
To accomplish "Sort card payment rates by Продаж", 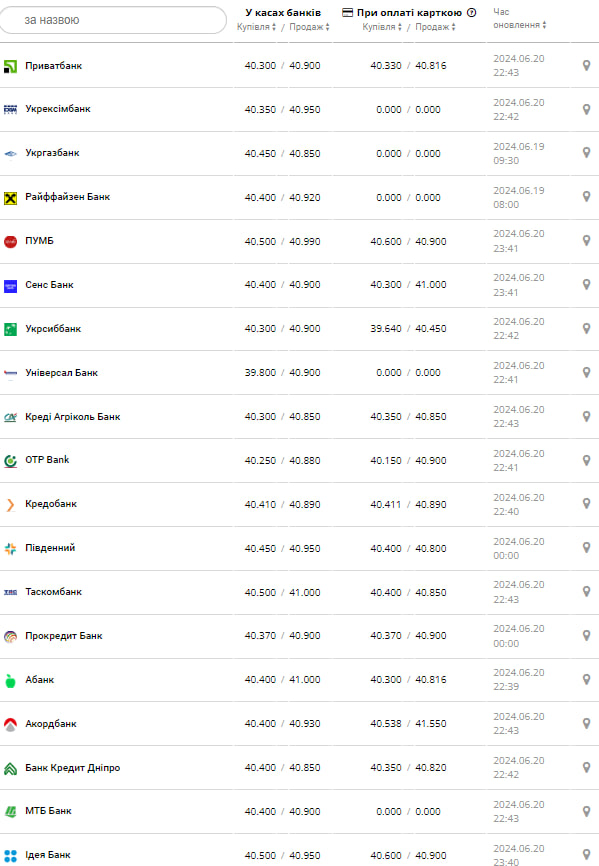I will pyautogui.click(x=435, y=27).
